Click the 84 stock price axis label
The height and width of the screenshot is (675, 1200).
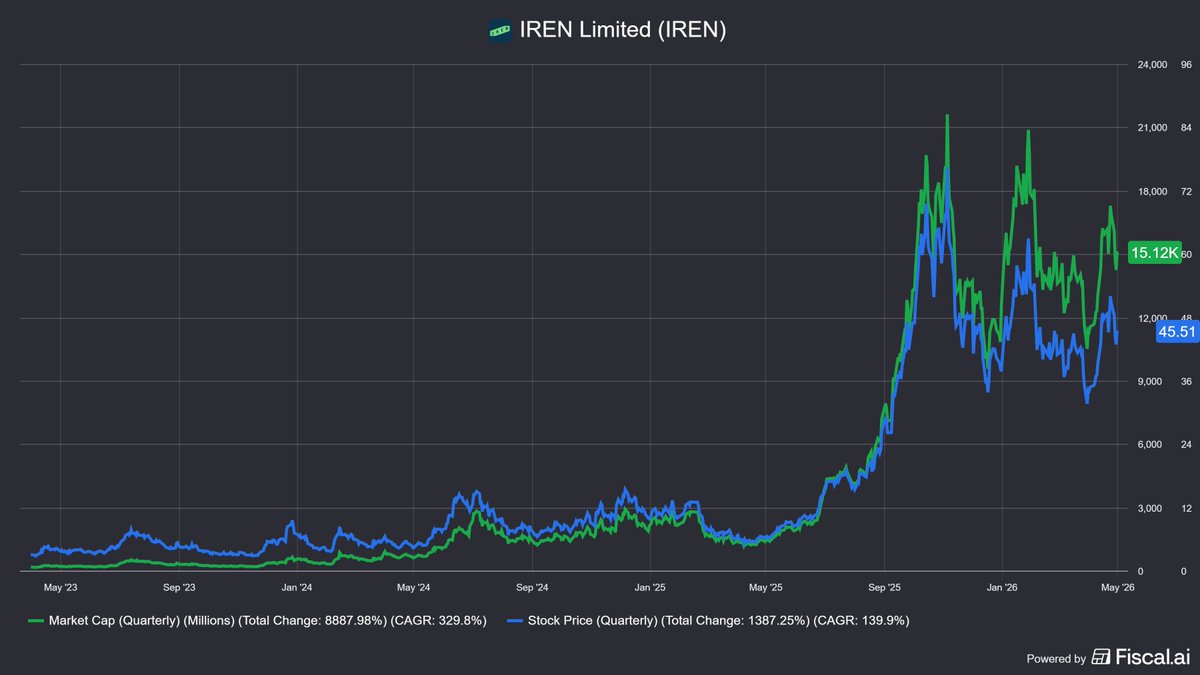[x=1186, y=128]
